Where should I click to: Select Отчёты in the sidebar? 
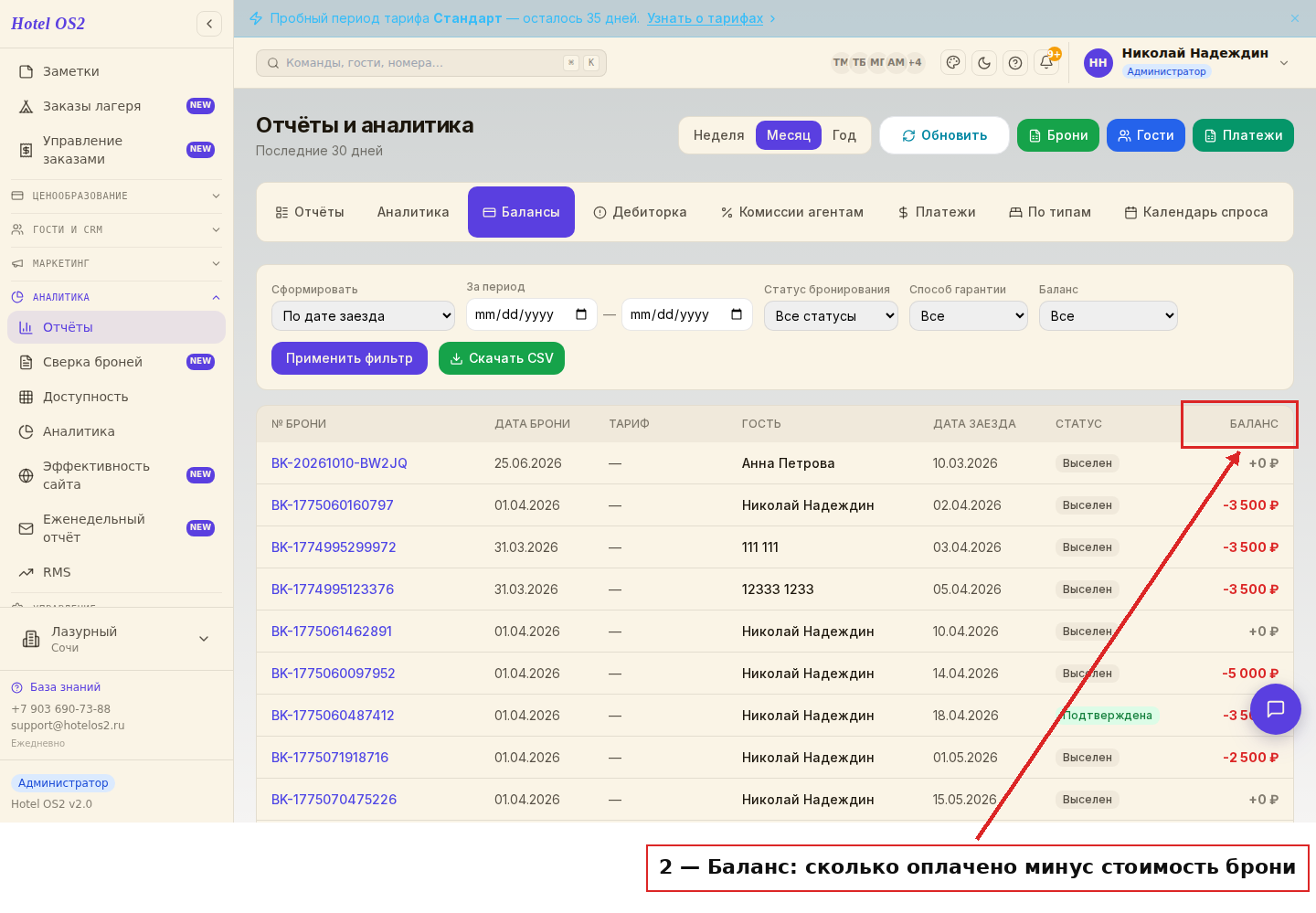(116, 327)
